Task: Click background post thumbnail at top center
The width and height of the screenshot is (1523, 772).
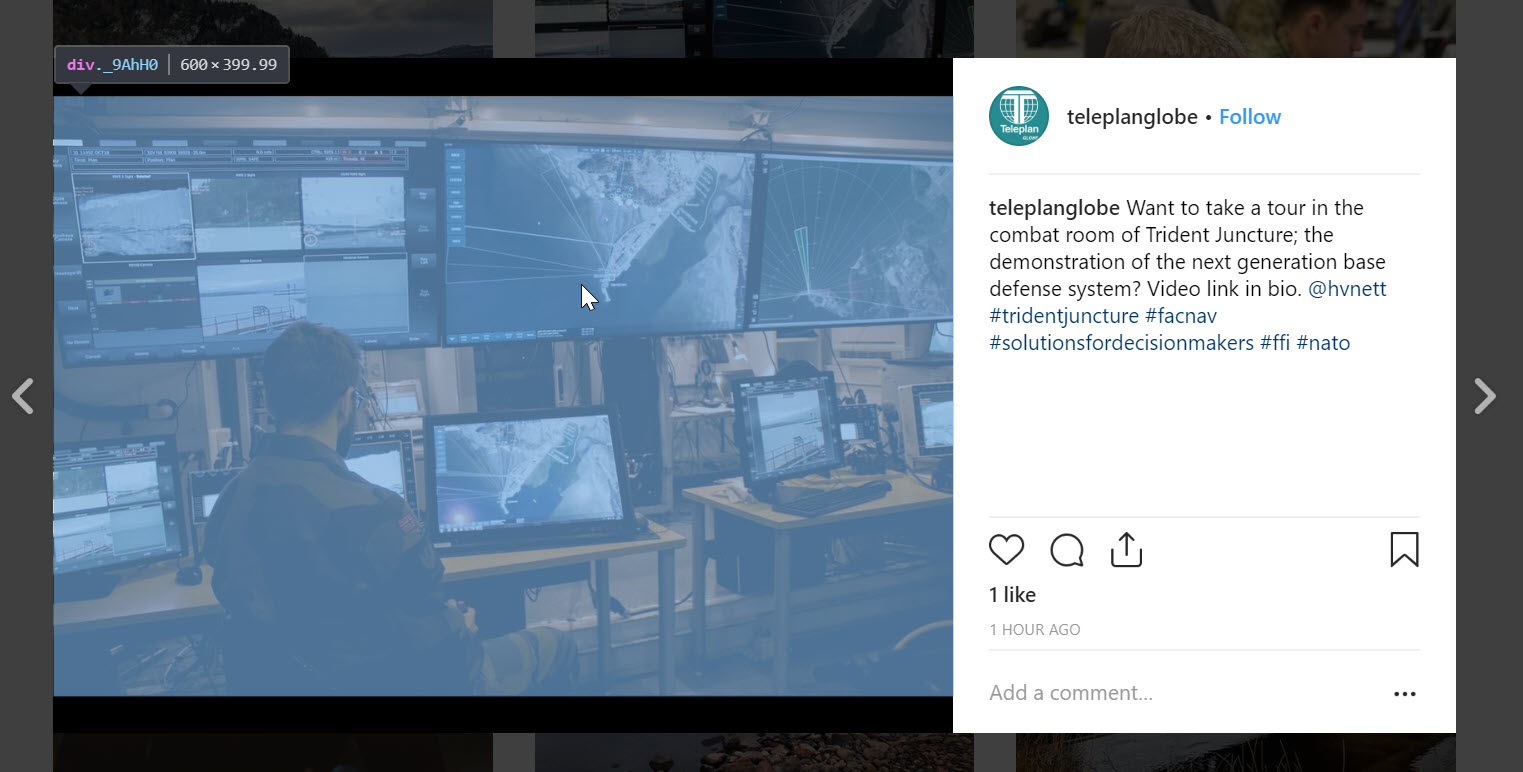Action: tap(754, 28)
